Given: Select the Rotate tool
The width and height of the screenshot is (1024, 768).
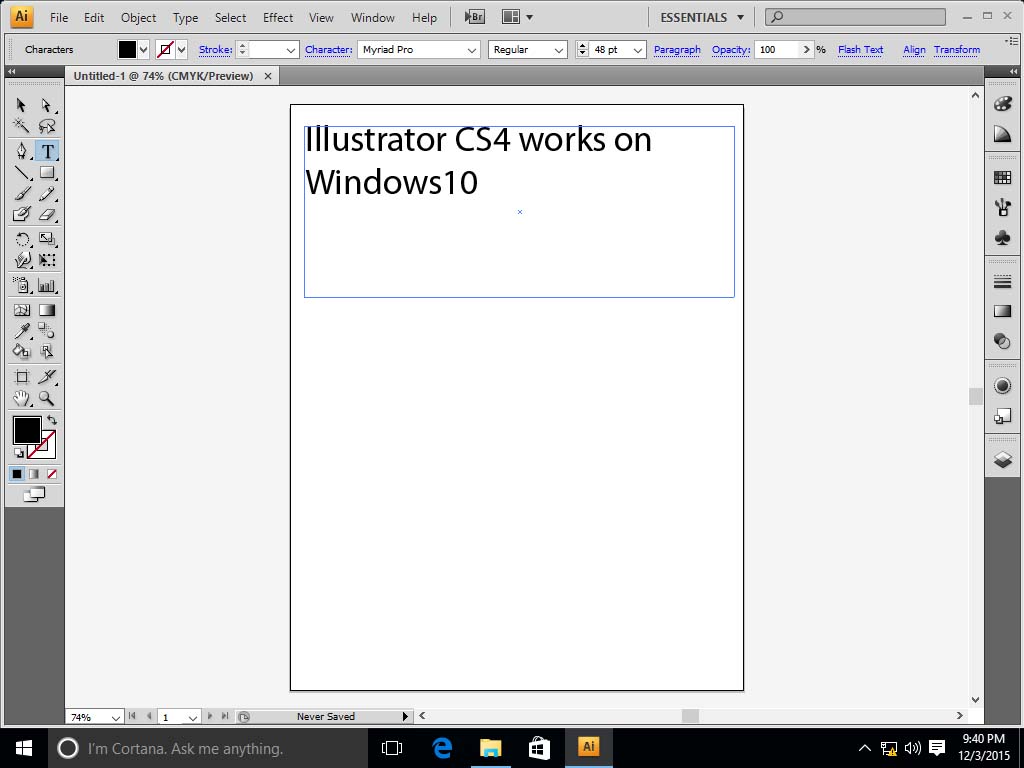Looking at the screenshot, I should (x=22, y=239).
